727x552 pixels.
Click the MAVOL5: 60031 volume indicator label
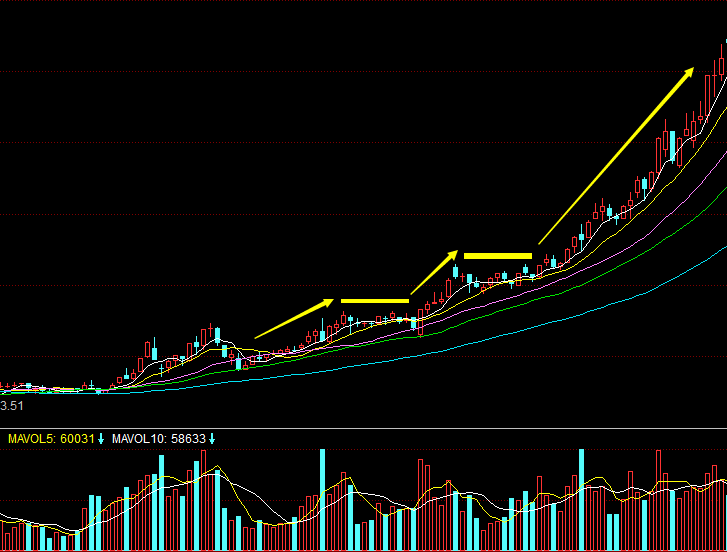tap(51, 439)
